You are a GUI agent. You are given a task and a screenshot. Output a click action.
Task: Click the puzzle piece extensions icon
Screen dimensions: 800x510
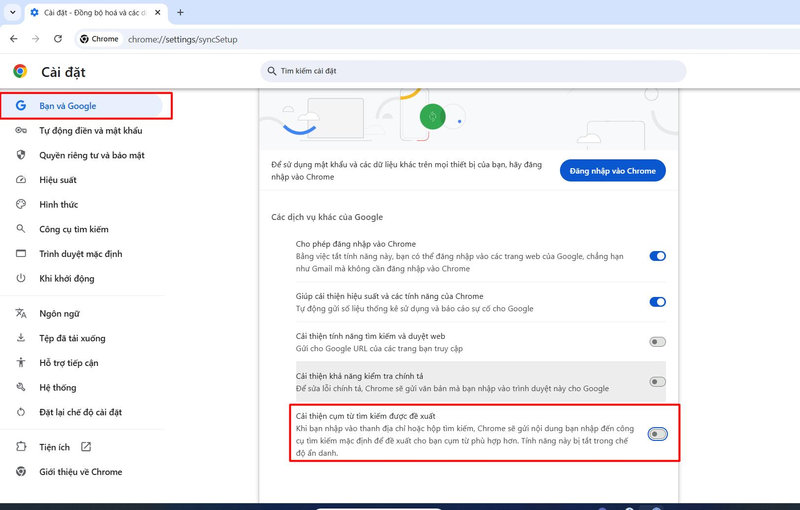click(21, 446)
